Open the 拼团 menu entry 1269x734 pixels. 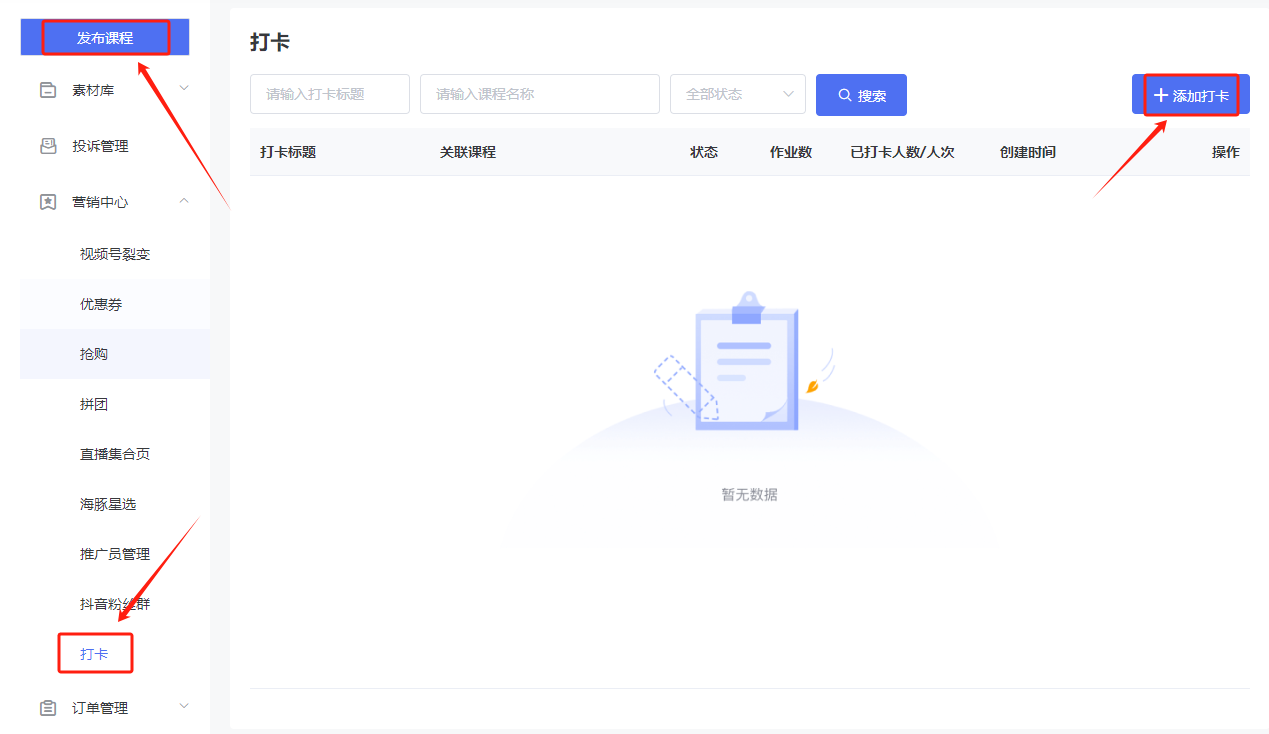(x=94, y=404)
